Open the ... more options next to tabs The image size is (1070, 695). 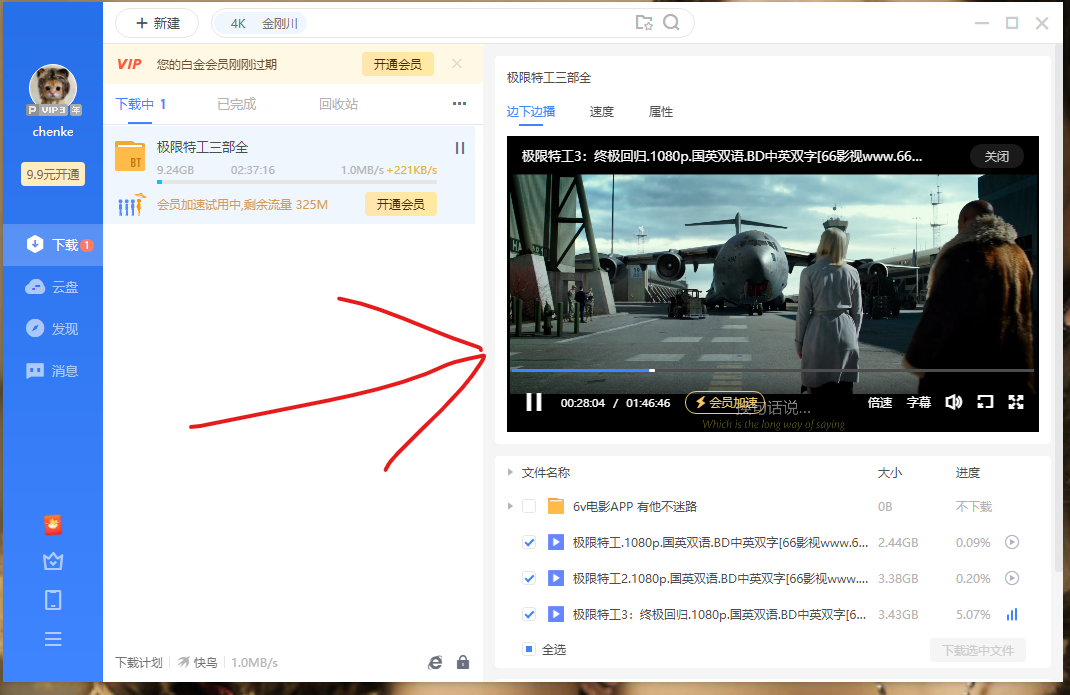(x=459, y=103)
